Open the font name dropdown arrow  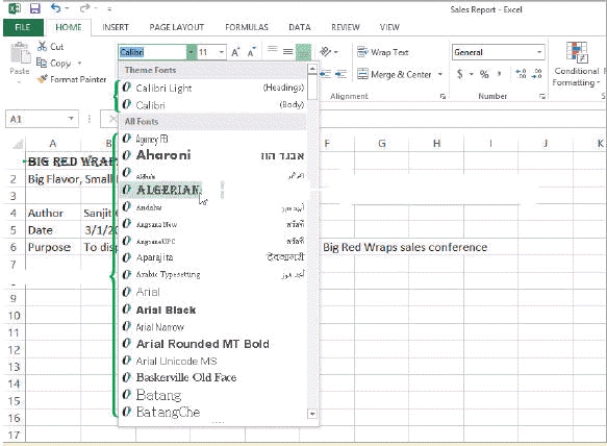click(191, 52)
